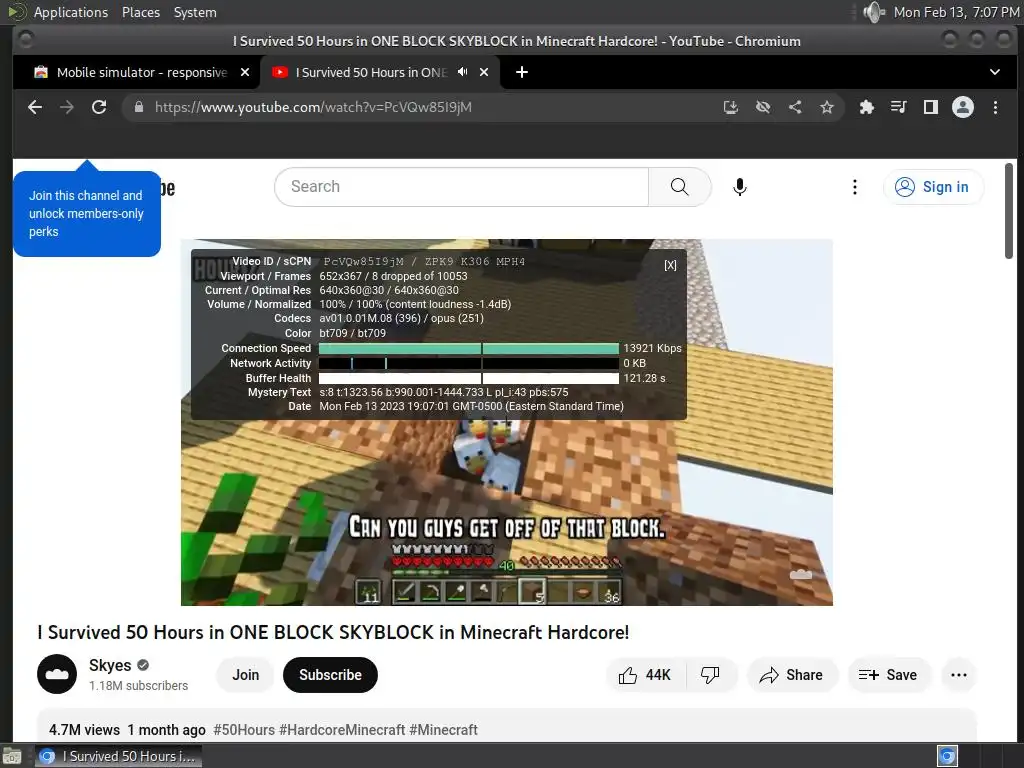The image size is (1024, 768).
Task: Click the 1.18M subscribers text
Action: click(138, 686)
